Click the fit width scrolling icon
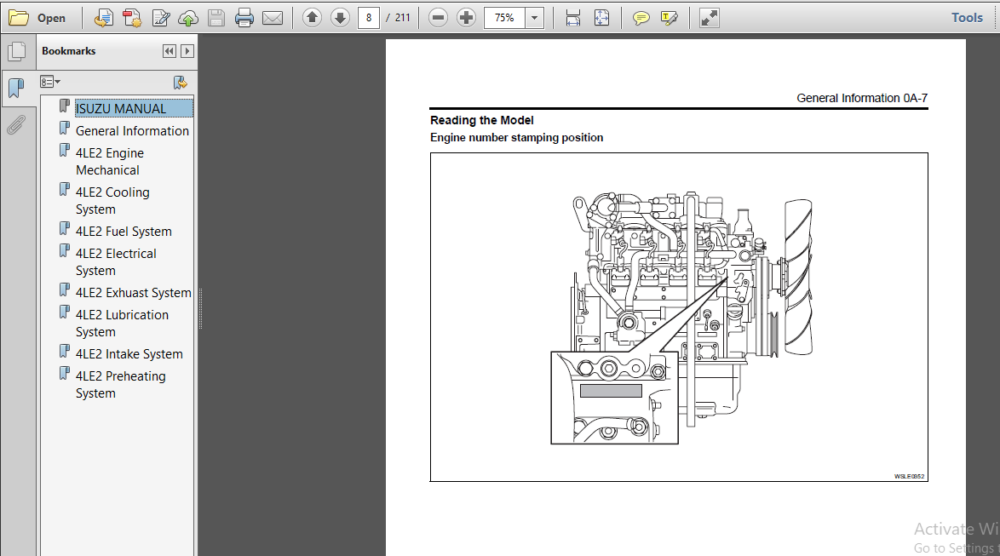 click(573, 18)
